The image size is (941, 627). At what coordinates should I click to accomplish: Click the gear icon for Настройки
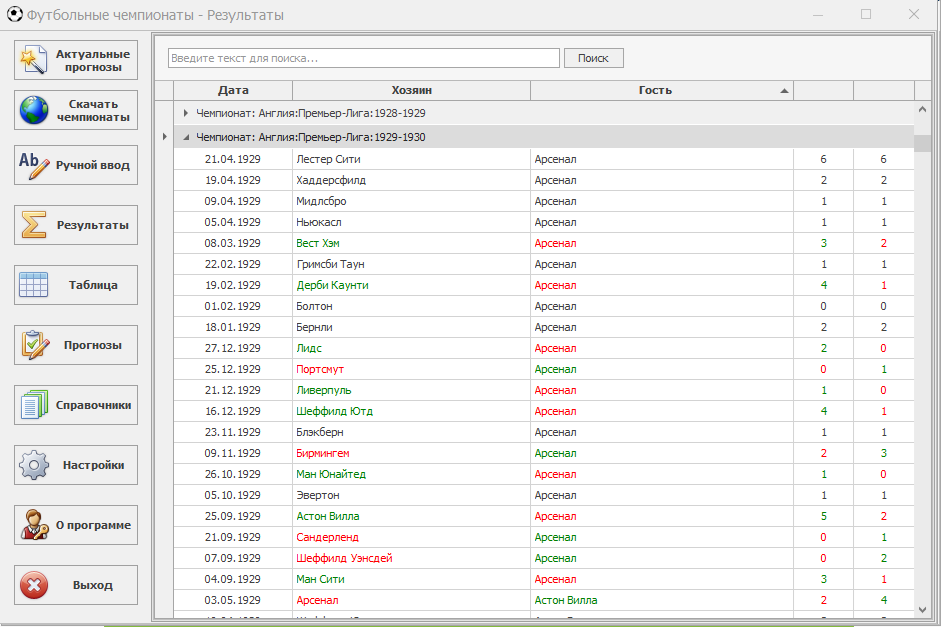34,465
